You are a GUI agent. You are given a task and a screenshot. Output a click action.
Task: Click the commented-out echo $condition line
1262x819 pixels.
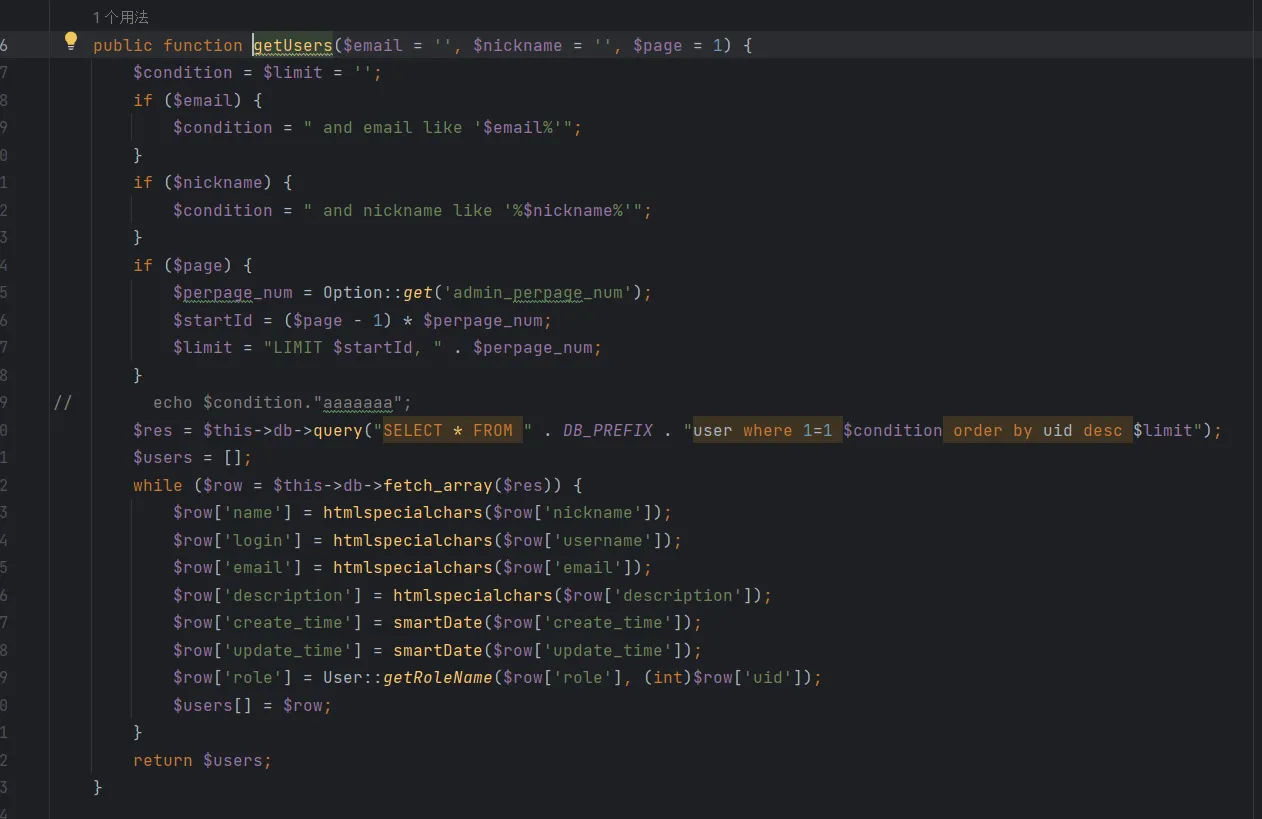pyautogui.click(x=281, y=402)
